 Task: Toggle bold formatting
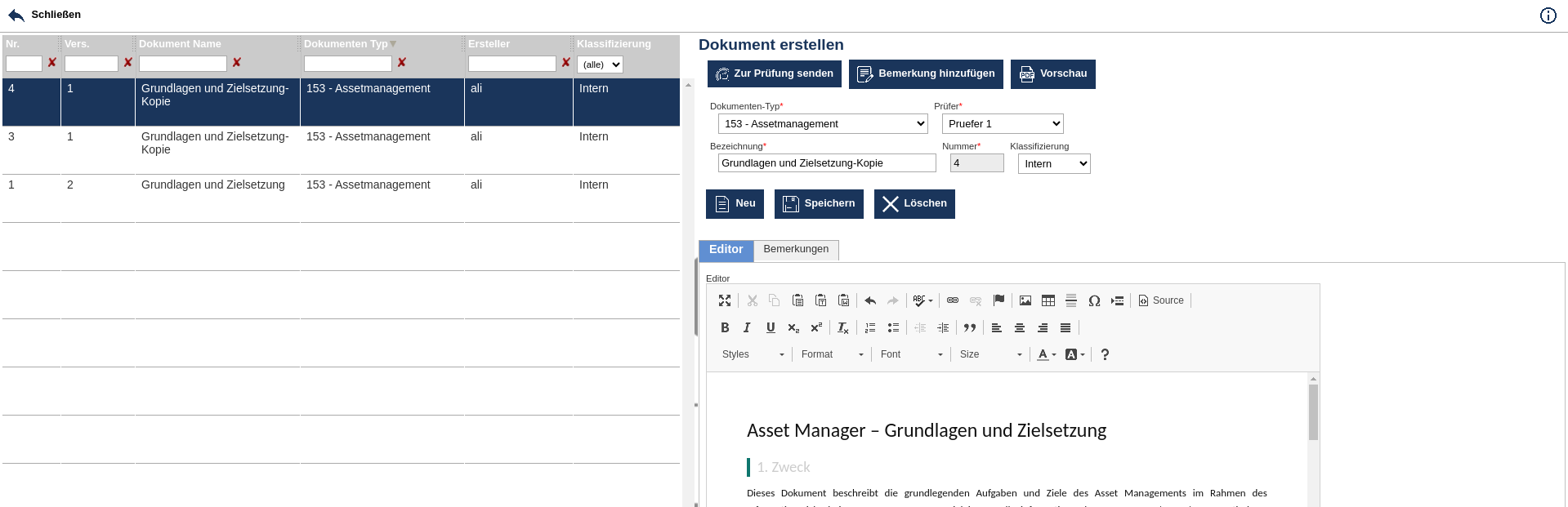(x=725, y=327)
